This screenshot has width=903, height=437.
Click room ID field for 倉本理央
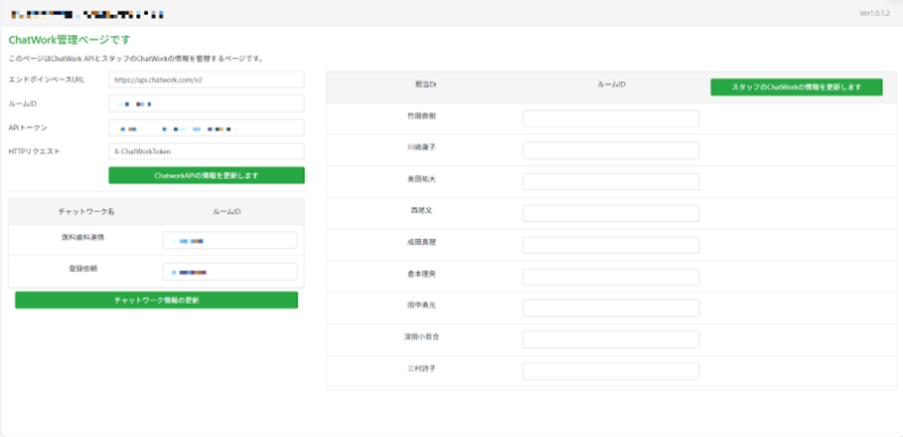pos(610,276)
